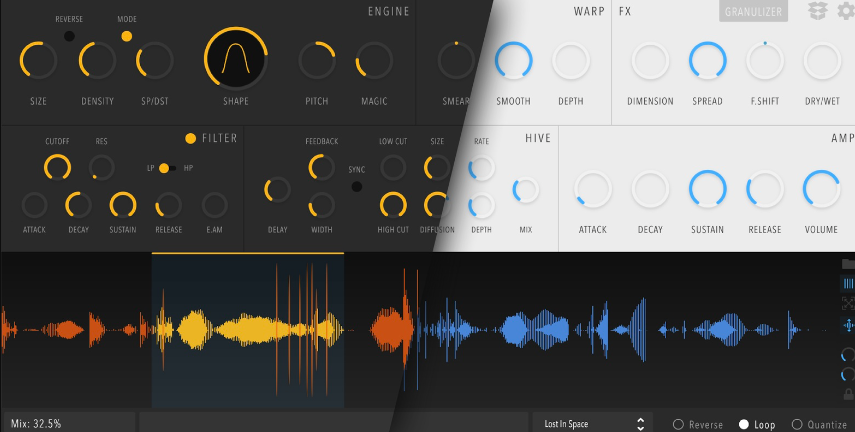Open the settings gear icon

tap(846, 11)
